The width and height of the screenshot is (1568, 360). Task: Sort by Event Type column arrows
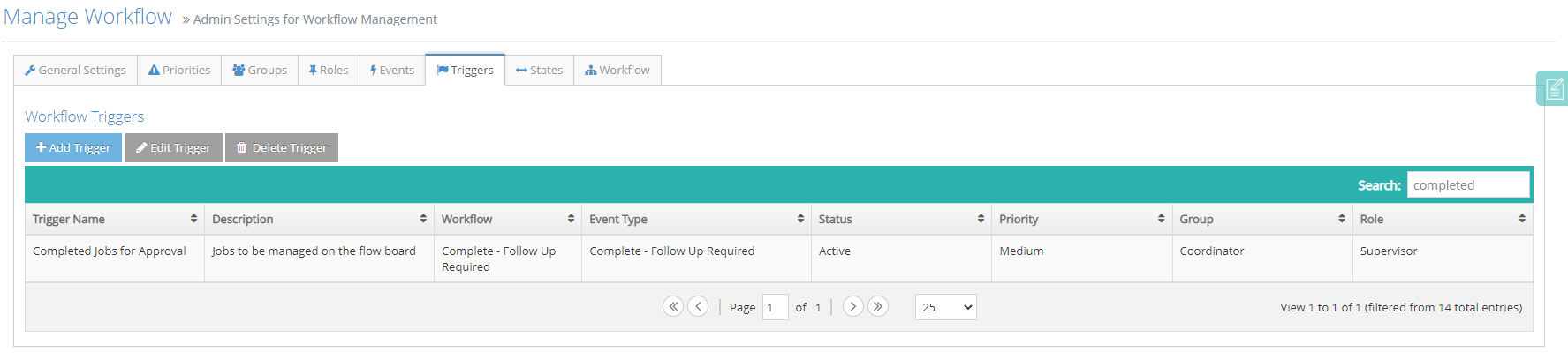(x=800, y=219)
